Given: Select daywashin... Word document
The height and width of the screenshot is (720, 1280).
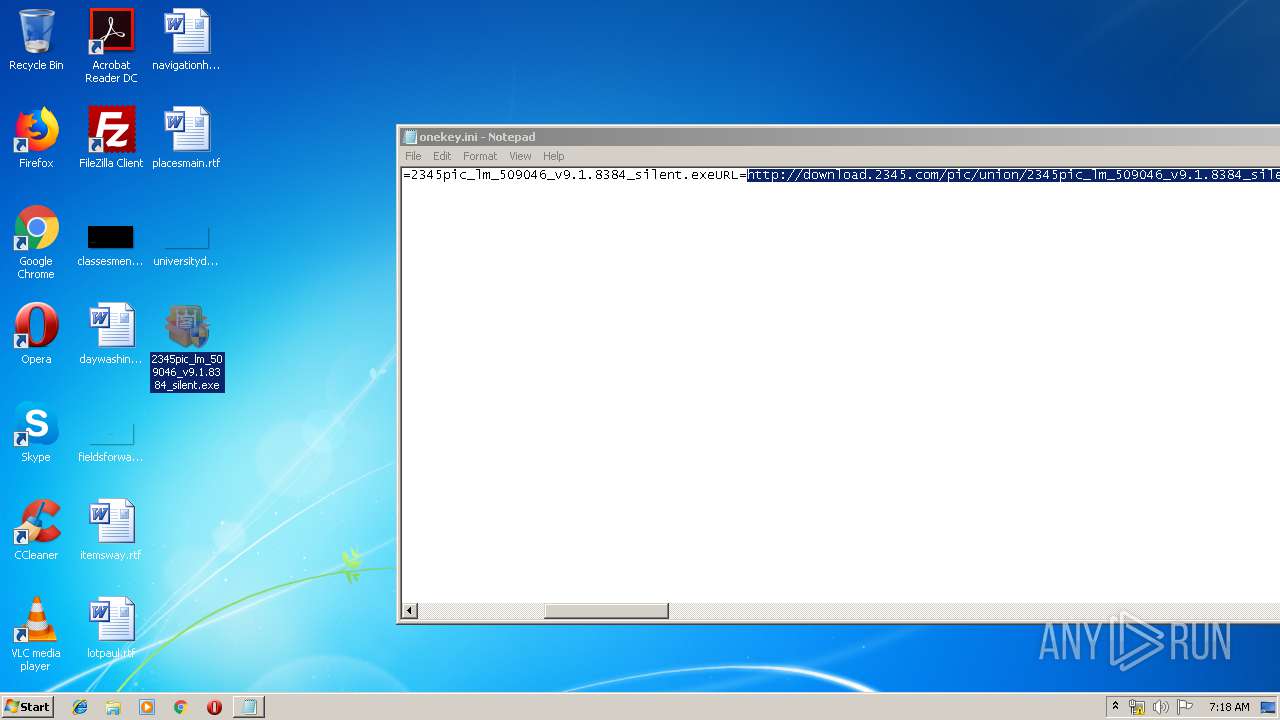Looking at the screenshot, I should pyautogui.click(x=111, y=334).
